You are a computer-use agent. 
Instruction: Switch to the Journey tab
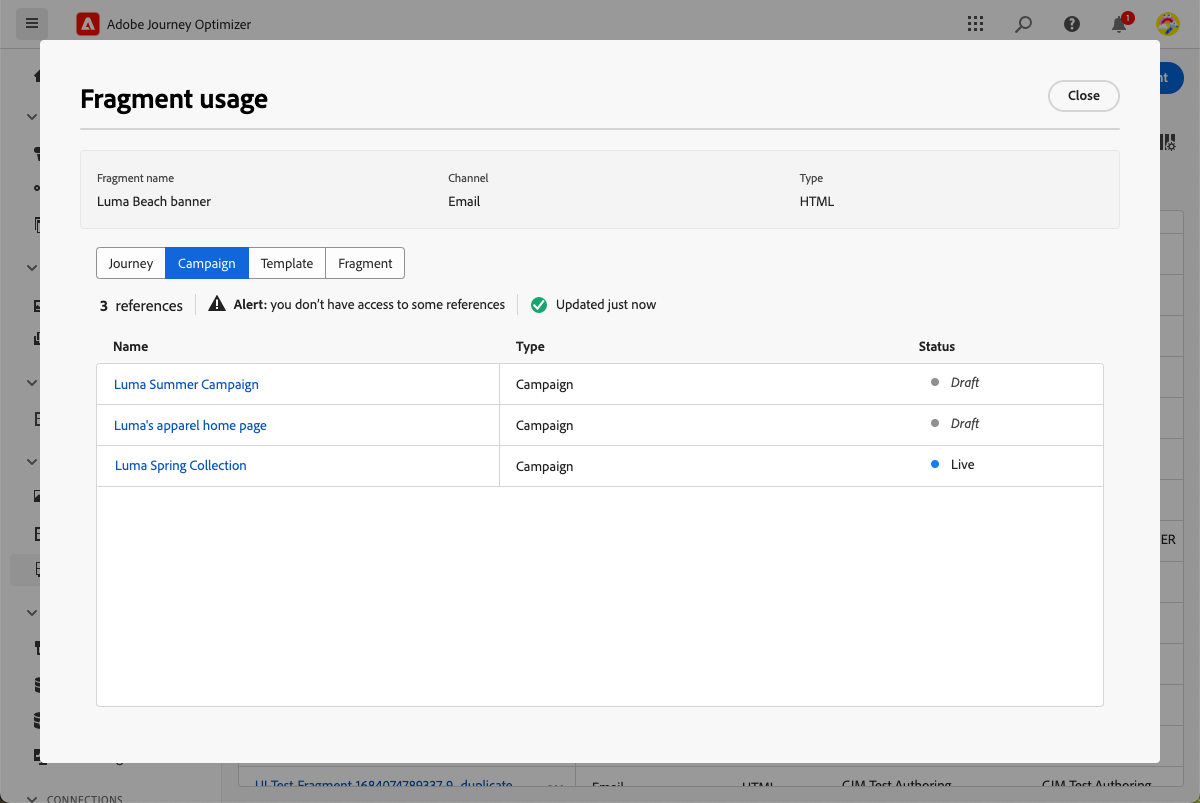pos(131,263)
